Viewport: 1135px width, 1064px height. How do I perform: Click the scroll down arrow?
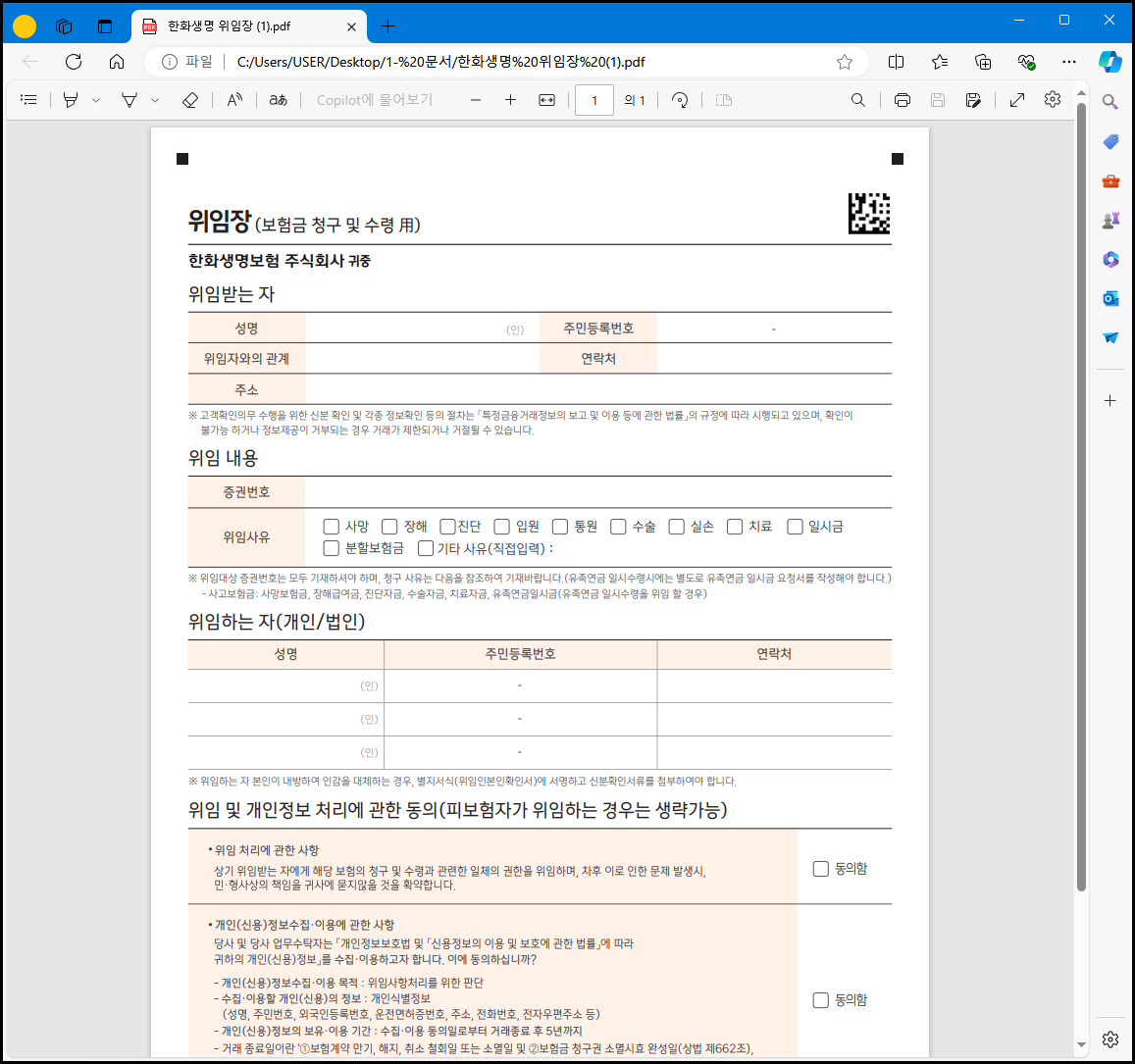(x=1081, y=1044)
